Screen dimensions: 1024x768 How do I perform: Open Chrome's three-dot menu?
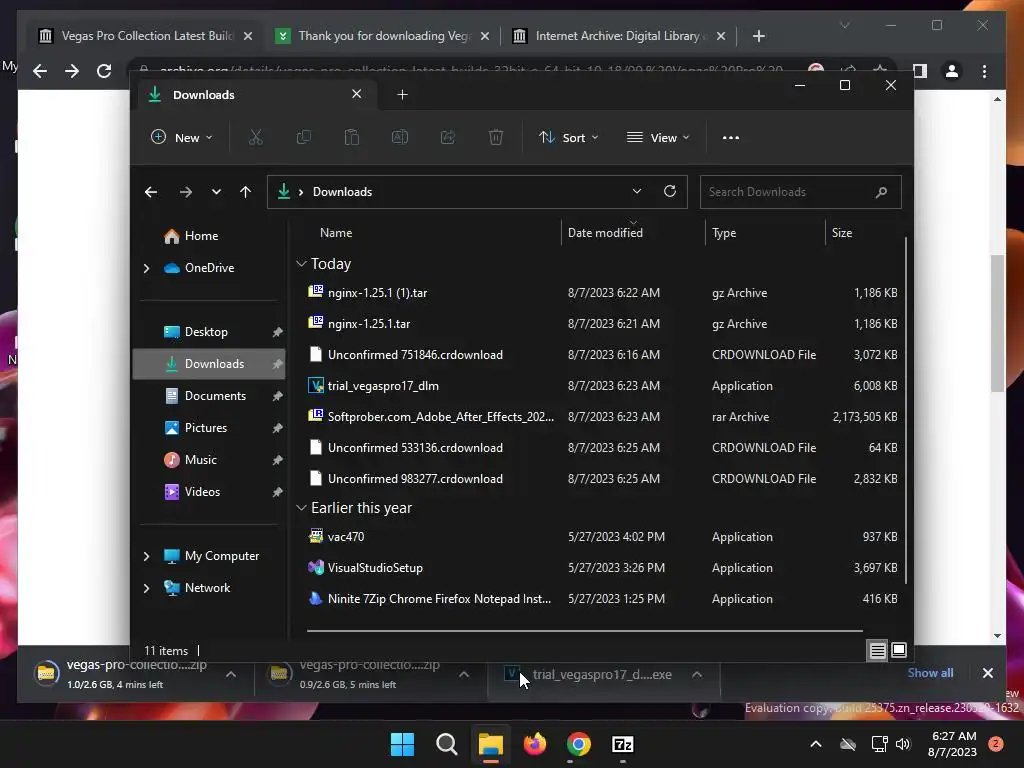984,71
